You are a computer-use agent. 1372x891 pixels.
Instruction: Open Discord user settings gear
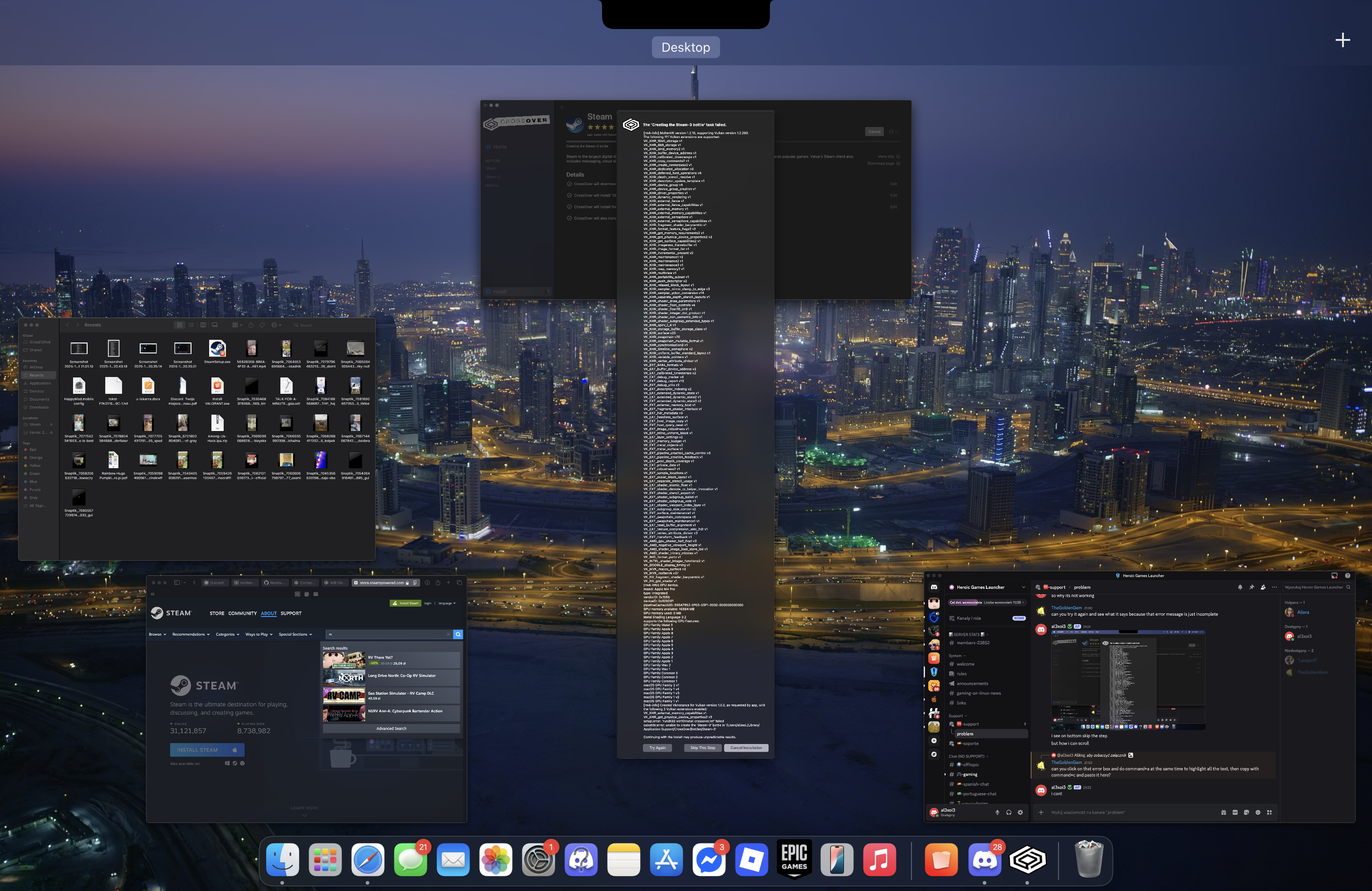tap(1020, 812)
